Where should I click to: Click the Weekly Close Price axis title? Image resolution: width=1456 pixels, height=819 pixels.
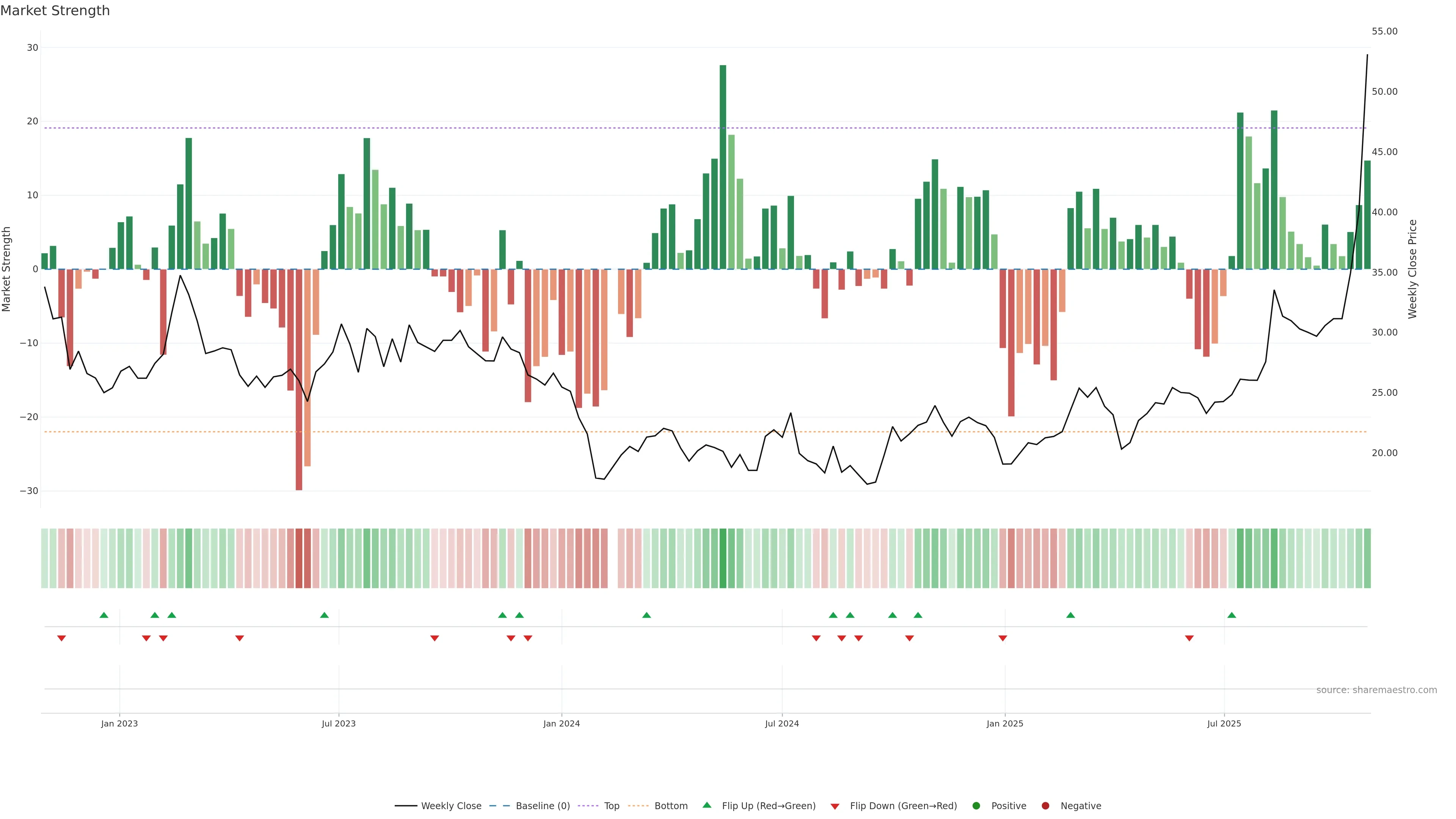tap(1412, 269)
